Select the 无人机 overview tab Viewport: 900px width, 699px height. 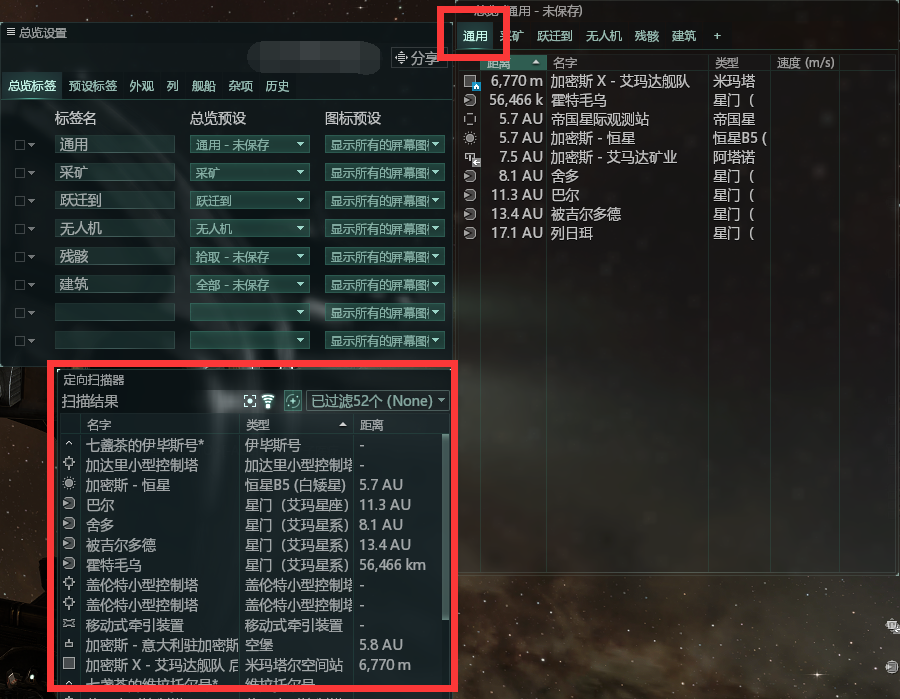(604, 36)
